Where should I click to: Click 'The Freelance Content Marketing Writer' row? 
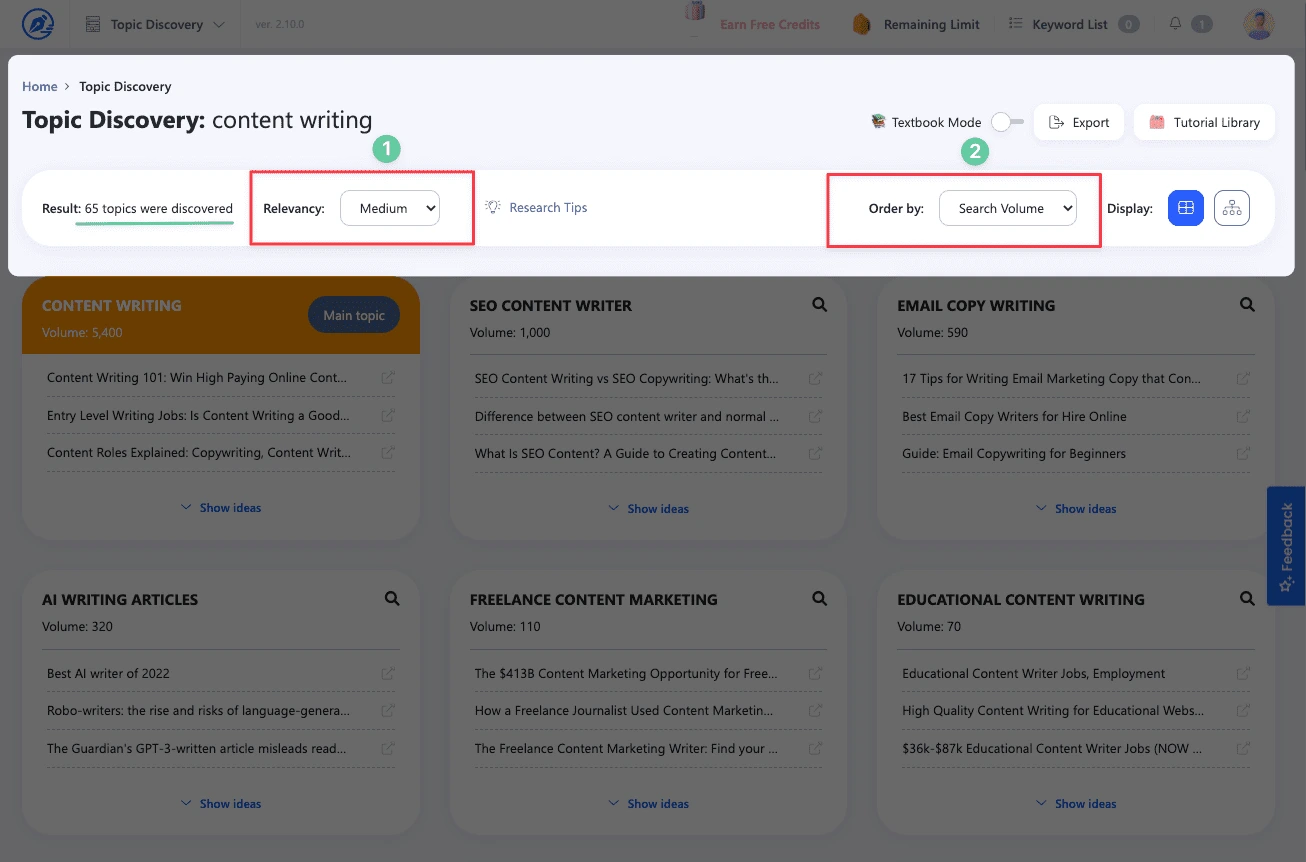tap(649, 748)
